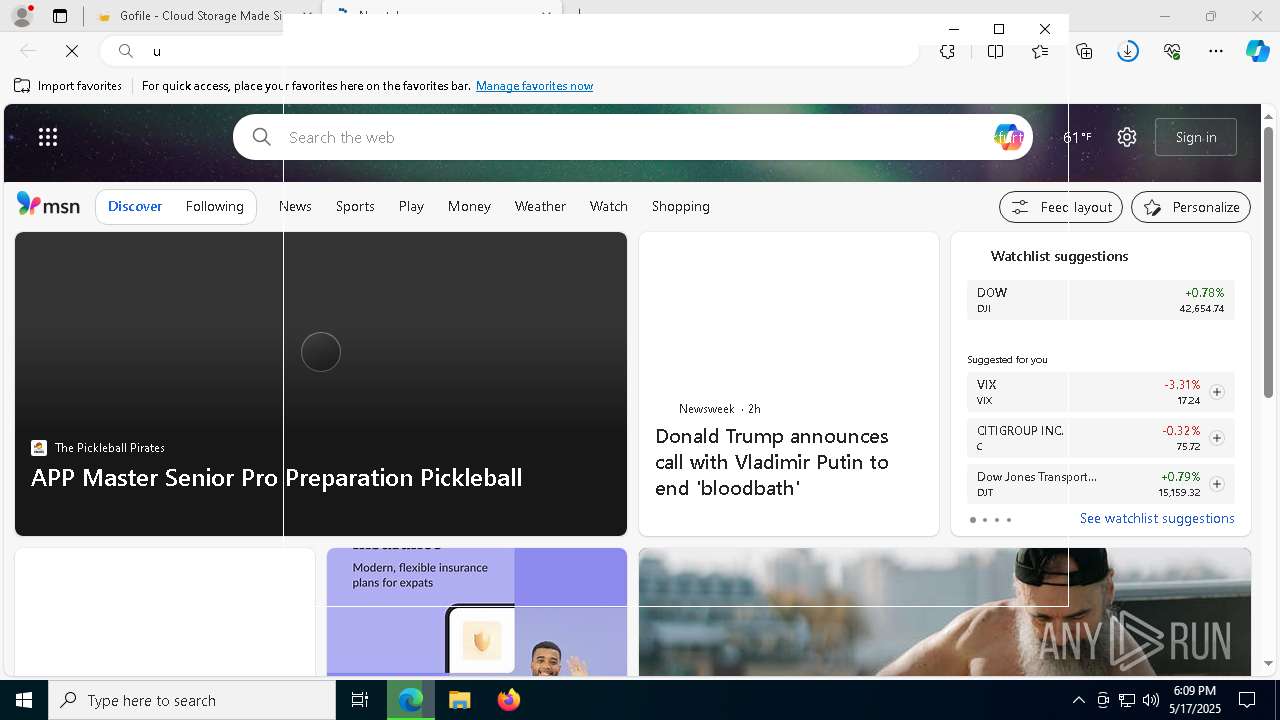
Task: Select first watchlist carousel dot
Action: 973,520
